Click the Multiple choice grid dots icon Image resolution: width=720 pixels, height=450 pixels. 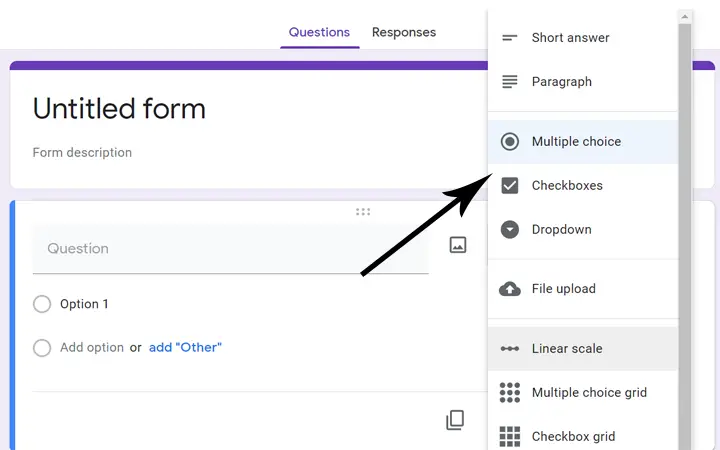510,393
